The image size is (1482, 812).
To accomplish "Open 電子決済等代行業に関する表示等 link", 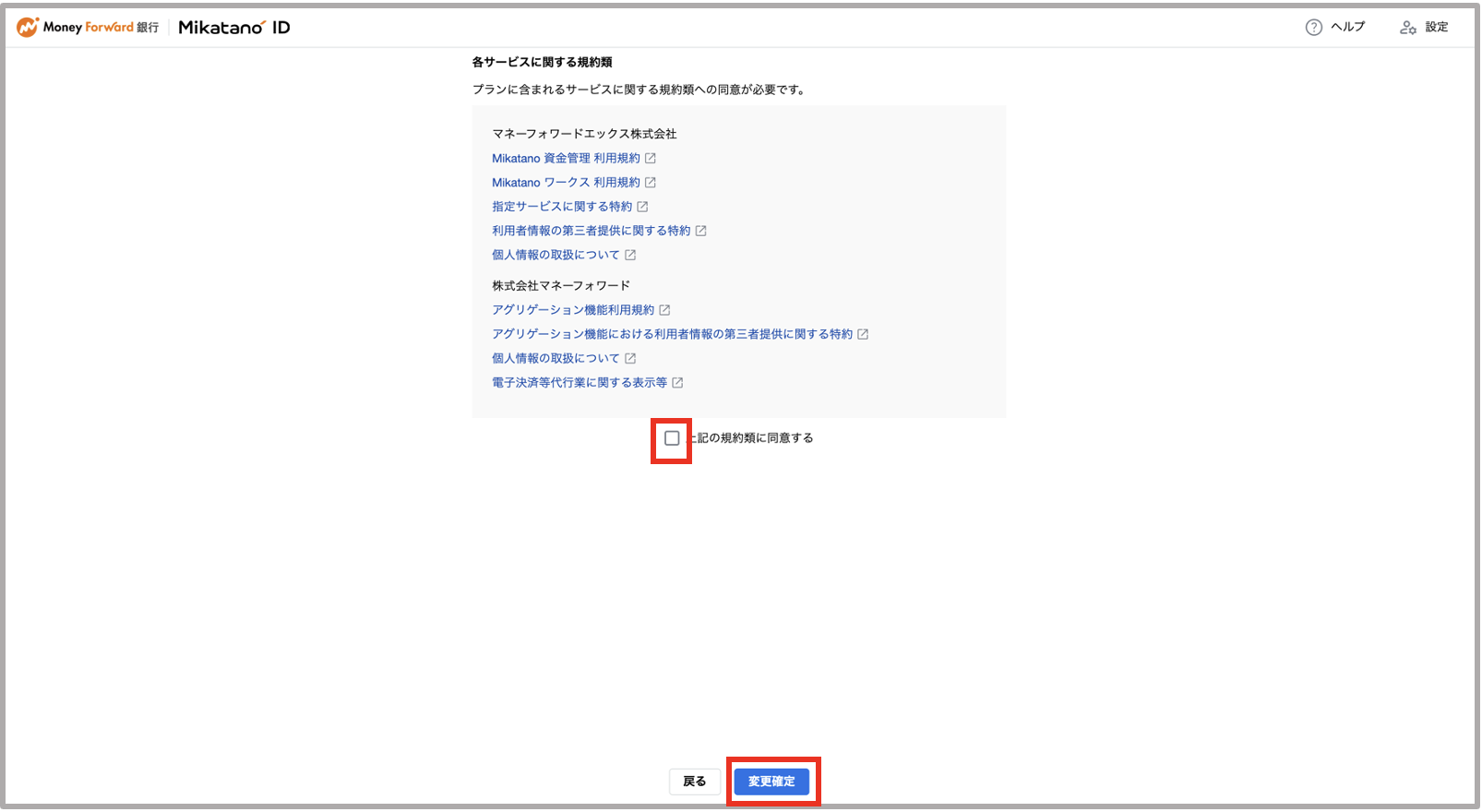I will tap(580, 382).
